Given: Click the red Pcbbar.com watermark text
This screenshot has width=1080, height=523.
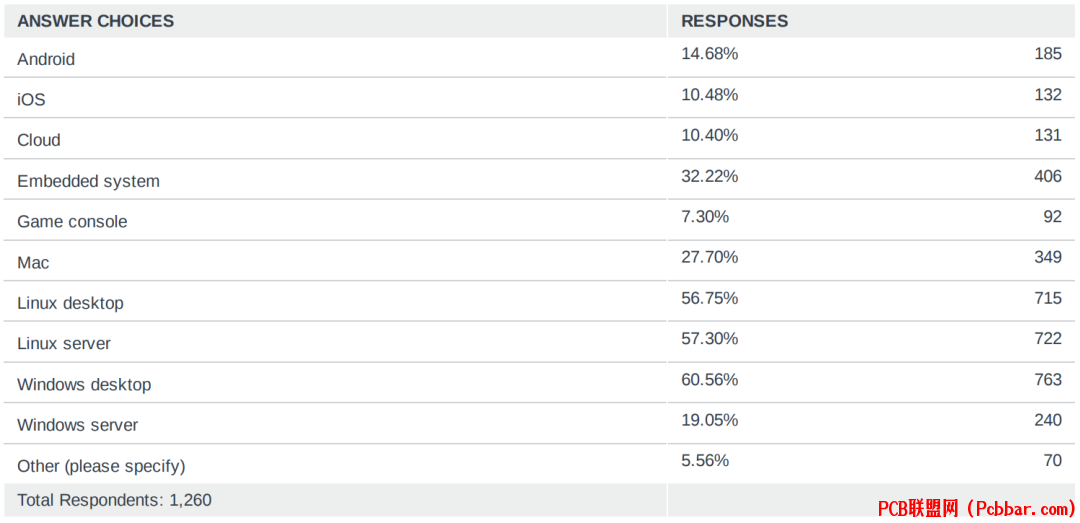Looking at the screenshot, I should point(977,509).
